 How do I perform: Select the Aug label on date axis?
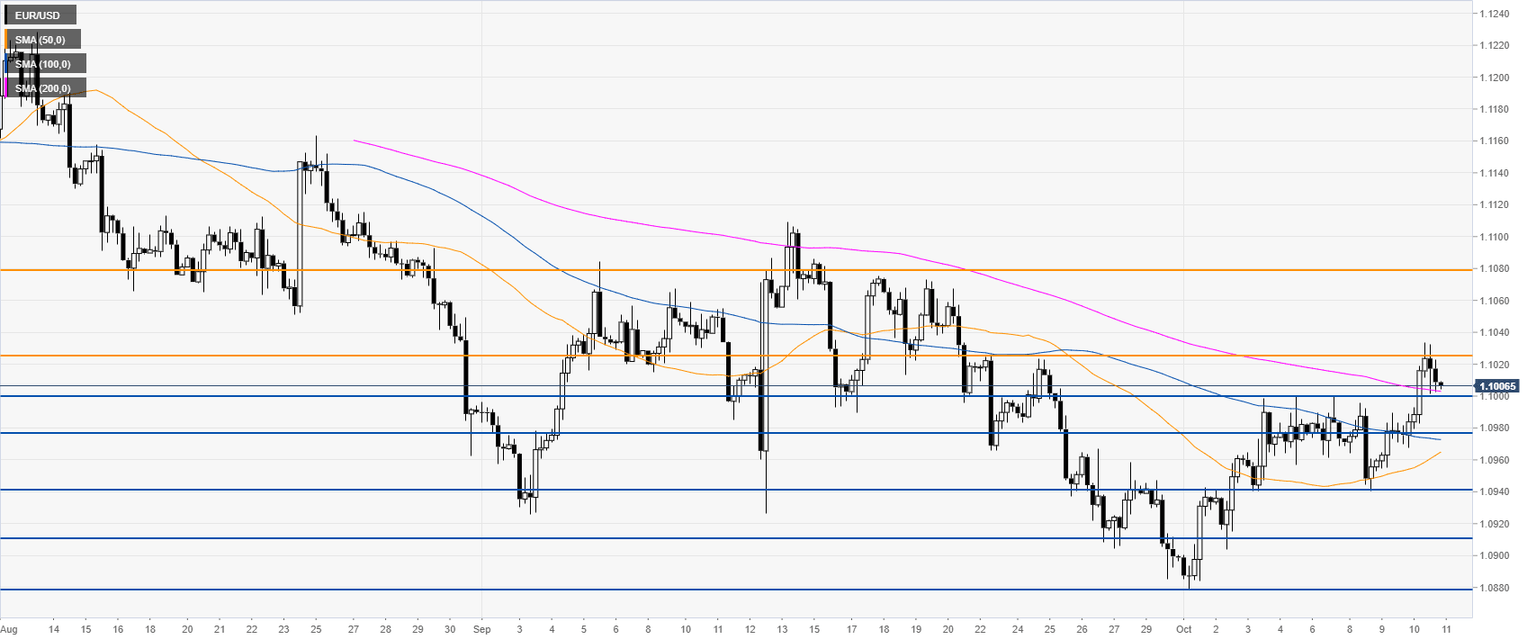coord(11,631)
